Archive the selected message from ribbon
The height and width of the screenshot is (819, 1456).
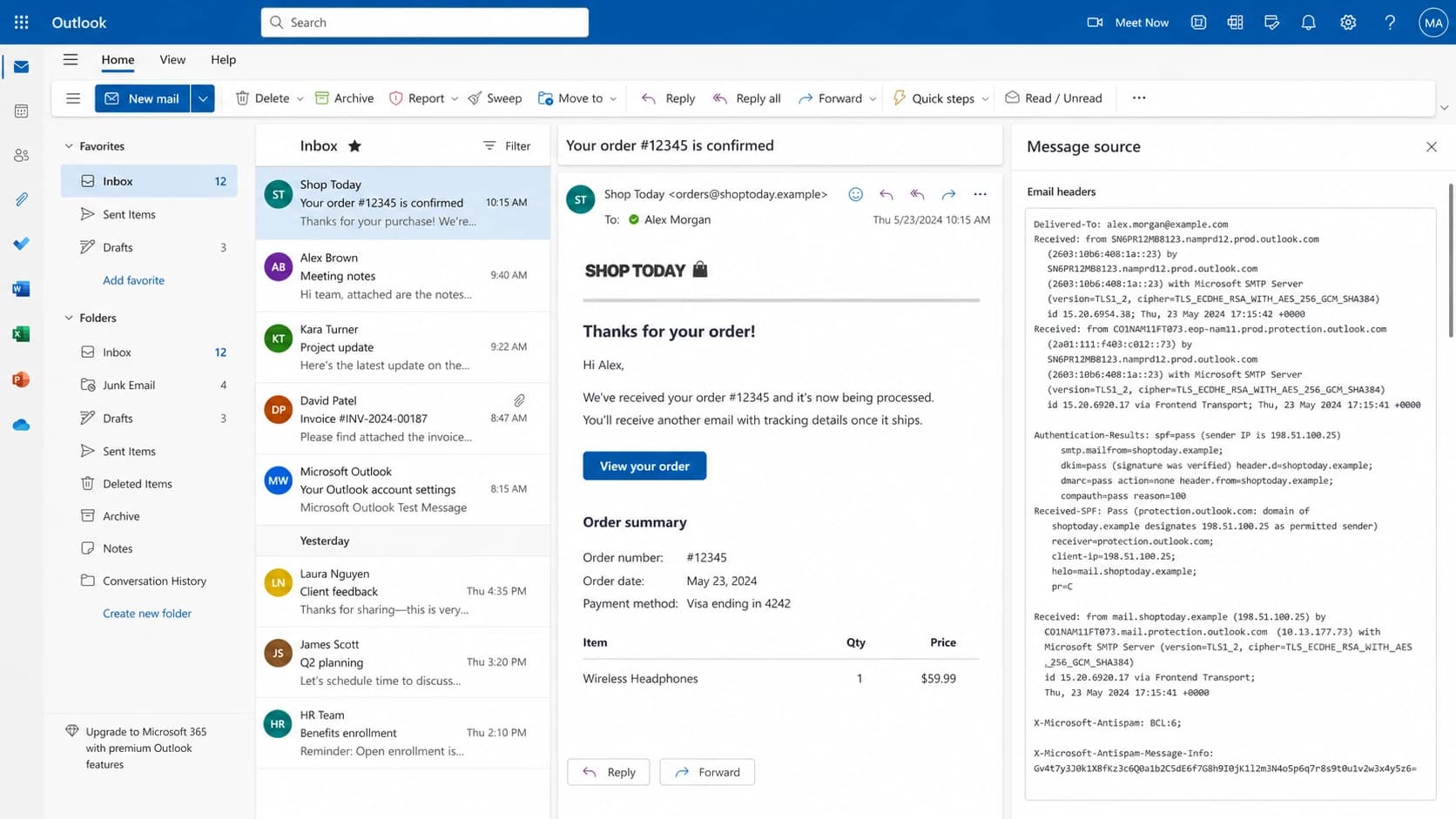tap(344, 98)
